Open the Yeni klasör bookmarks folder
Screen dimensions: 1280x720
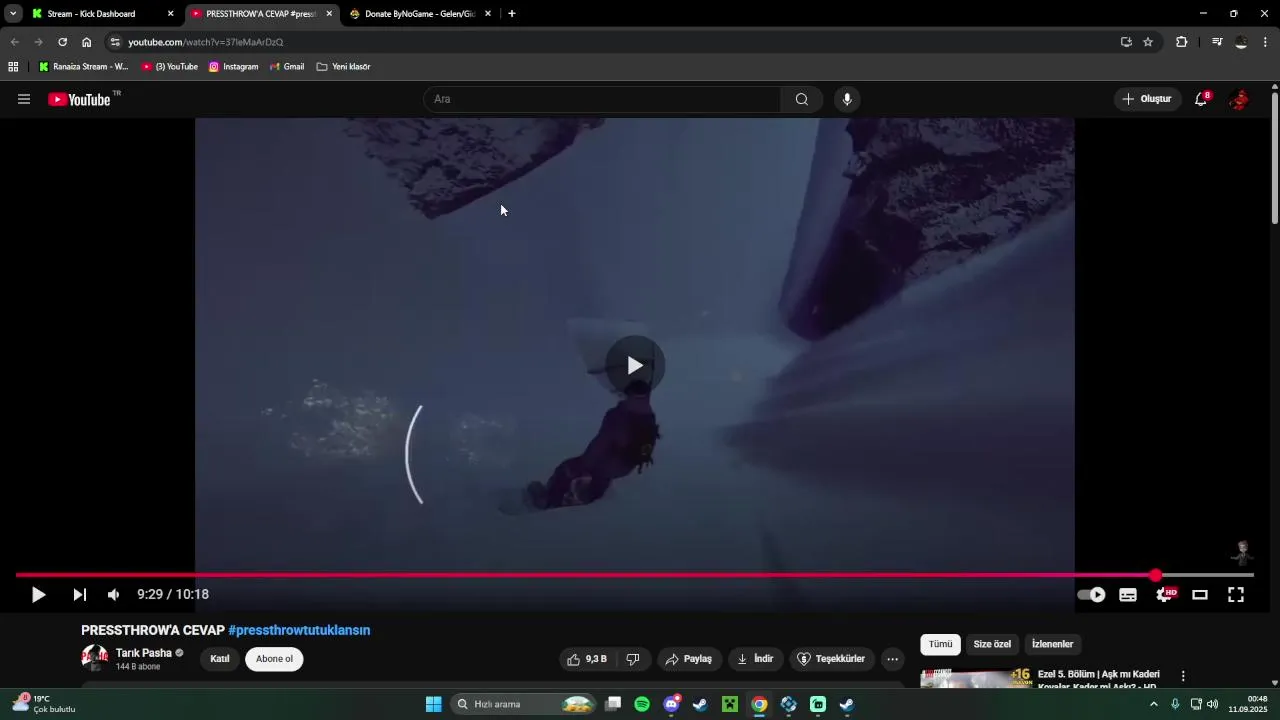click(343, 67)
